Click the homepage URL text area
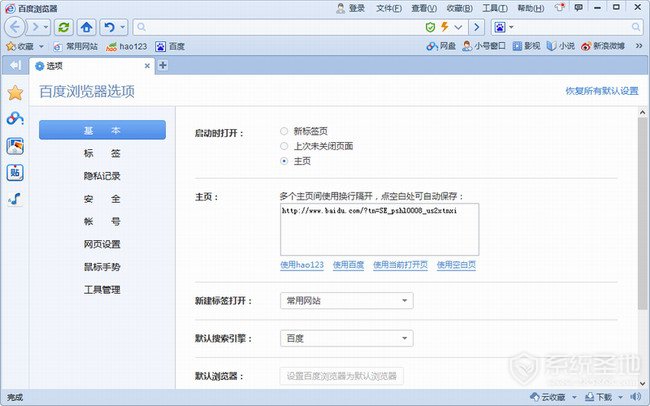 [x=379, y=229]
